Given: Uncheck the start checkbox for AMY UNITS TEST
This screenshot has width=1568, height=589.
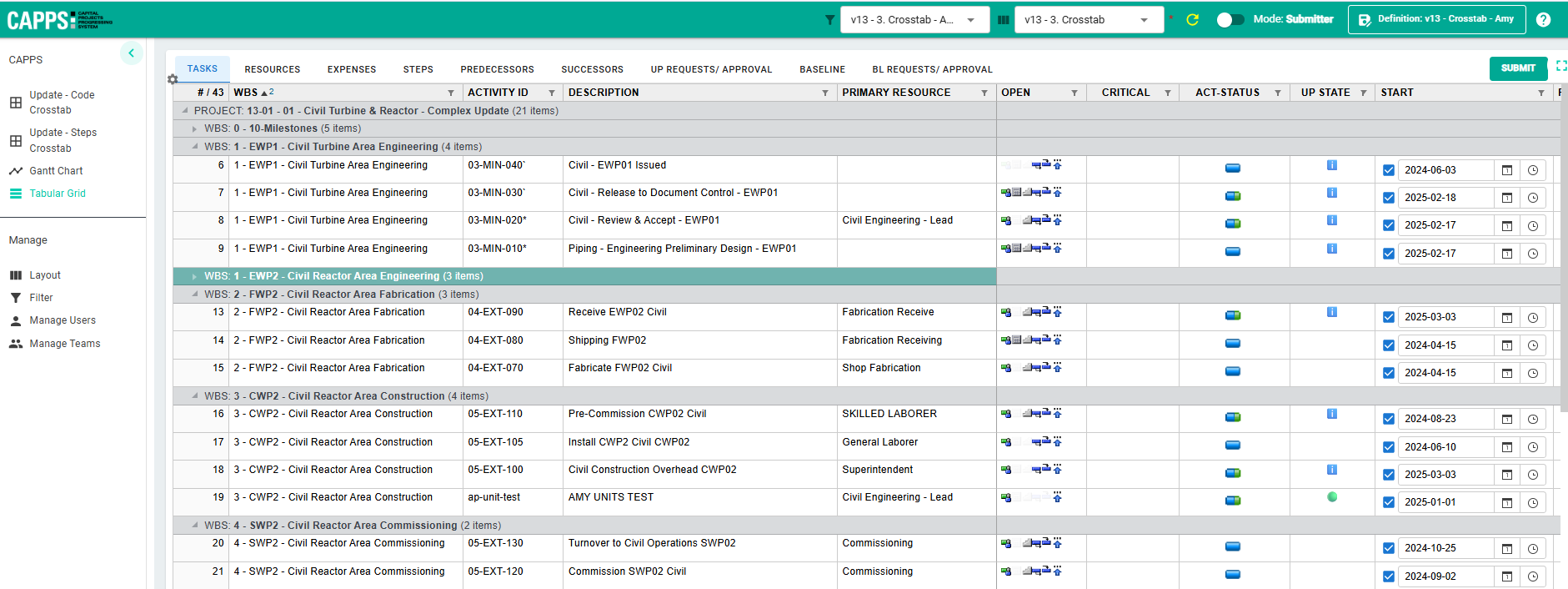Looking at the screenshot, I should click(1388, 502).
